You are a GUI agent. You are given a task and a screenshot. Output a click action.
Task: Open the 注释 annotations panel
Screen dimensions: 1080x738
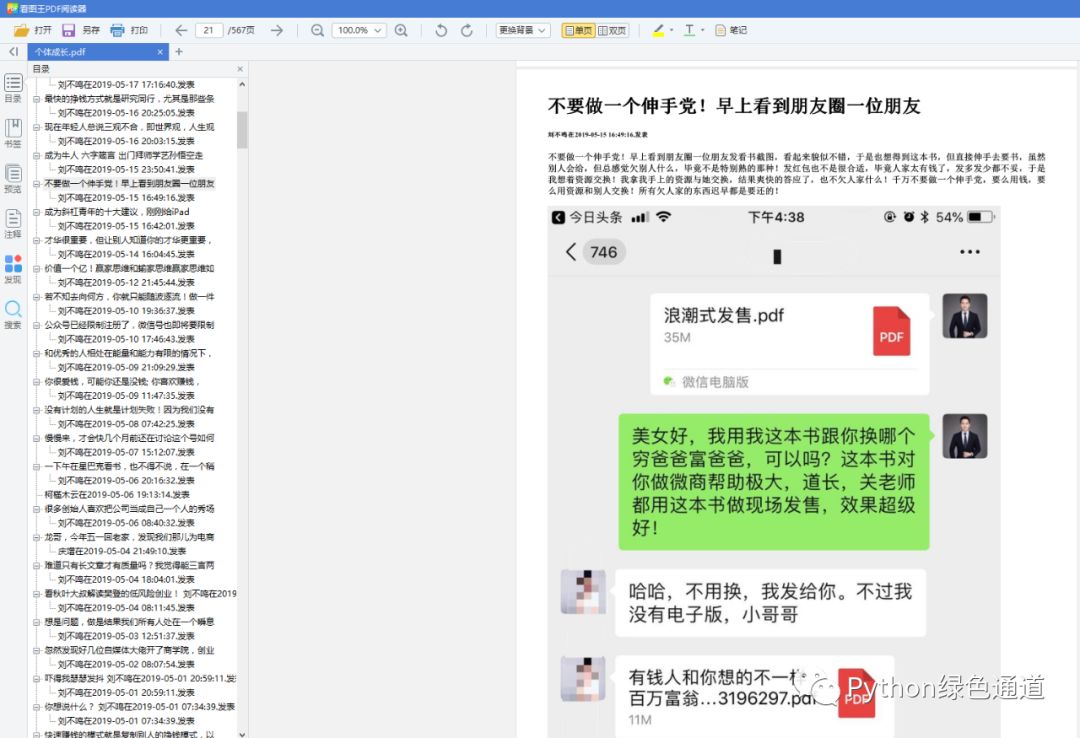tap(13, 224)
